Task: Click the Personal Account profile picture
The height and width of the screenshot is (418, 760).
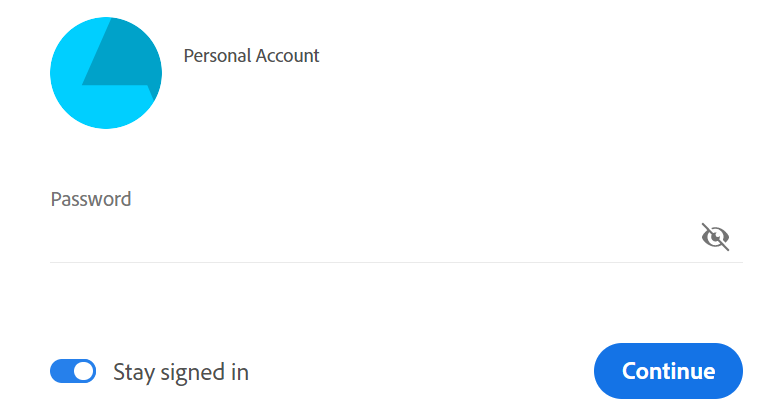Action: tap(105, 73)
